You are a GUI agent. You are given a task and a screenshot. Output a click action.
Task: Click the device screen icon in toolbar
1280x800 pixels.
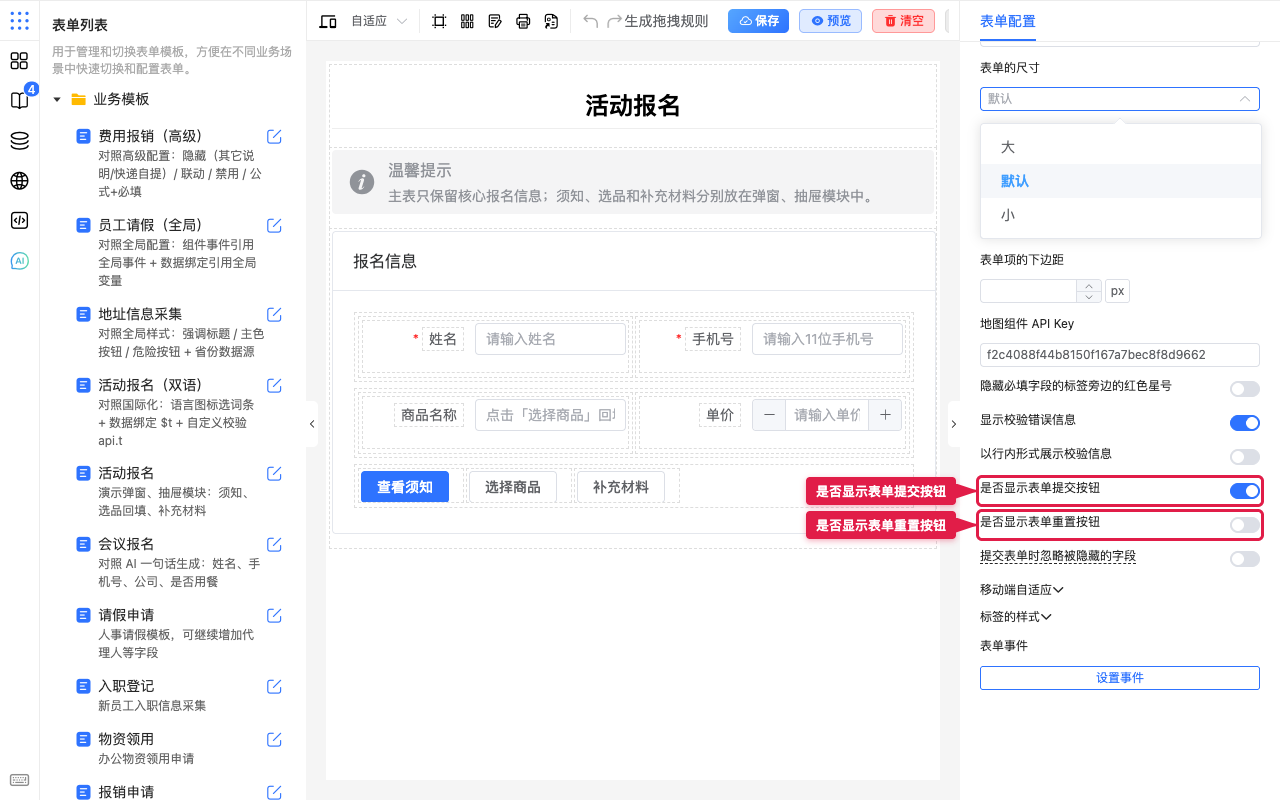(x=328, y=21)
